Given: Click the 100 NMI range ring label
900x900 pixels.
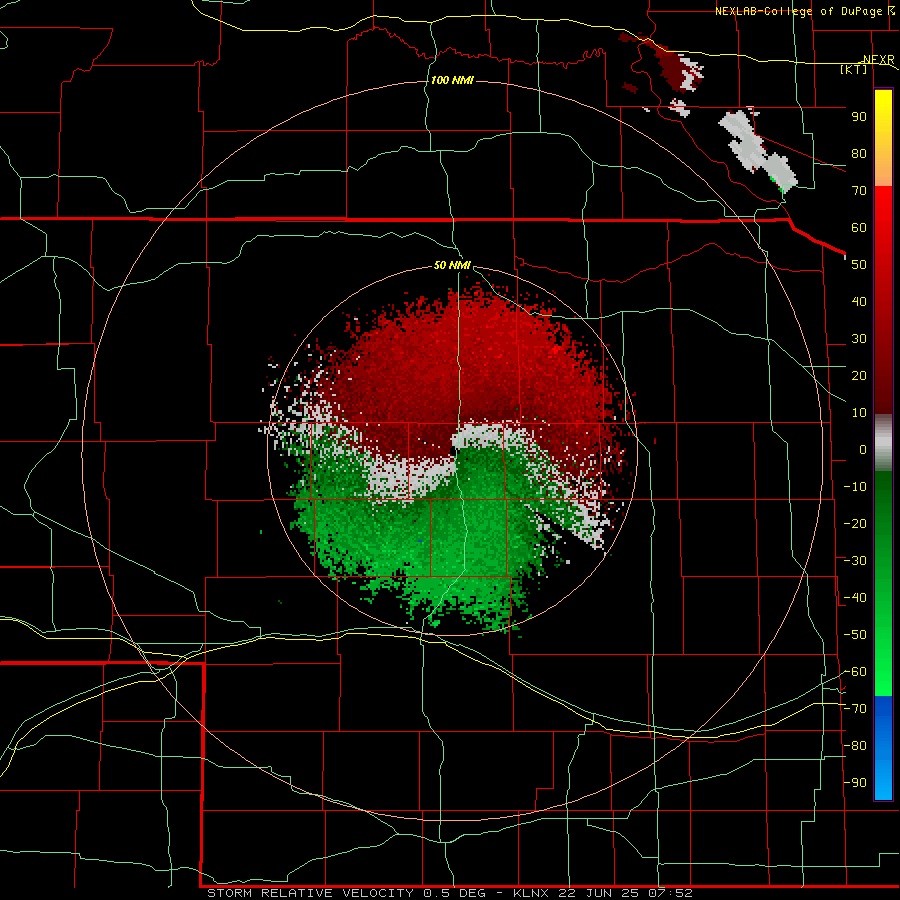Looking at the screenshot, I should tap(452, 80).
